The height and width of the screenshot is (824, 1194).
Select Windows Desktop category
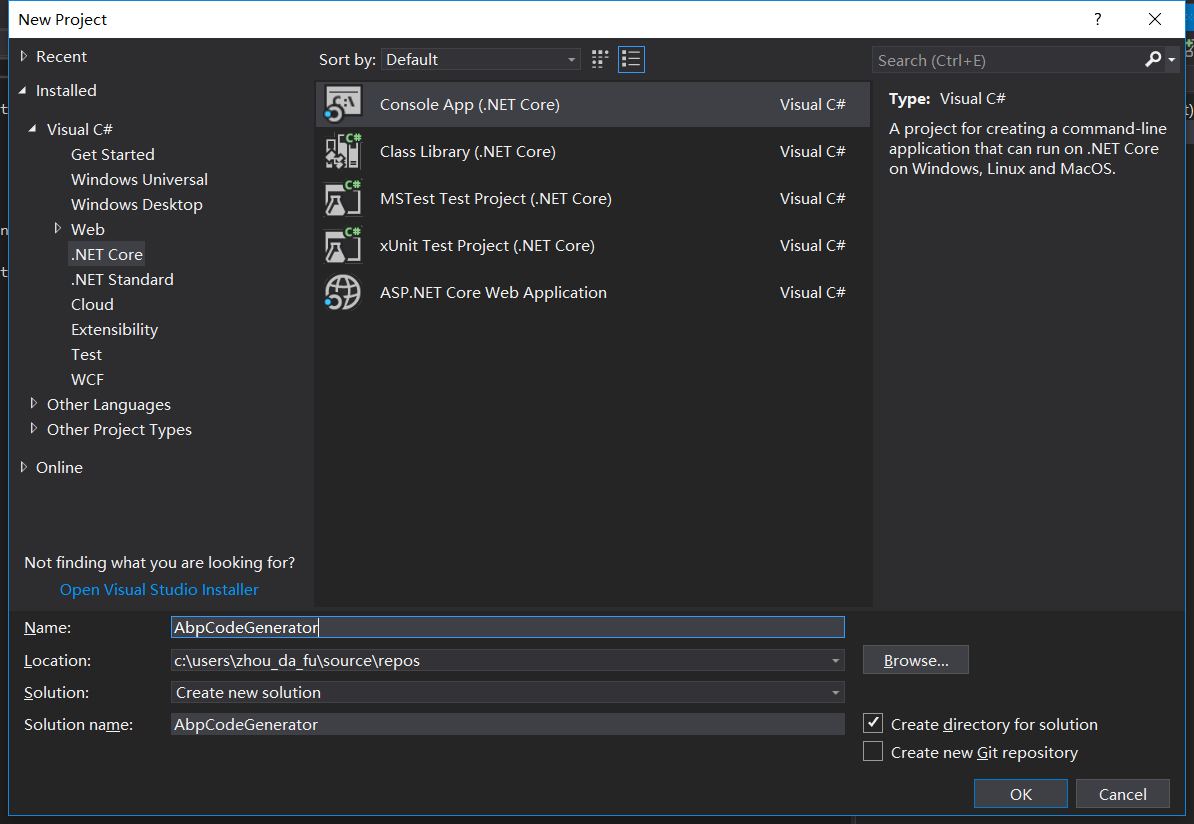tap(136, 204)
